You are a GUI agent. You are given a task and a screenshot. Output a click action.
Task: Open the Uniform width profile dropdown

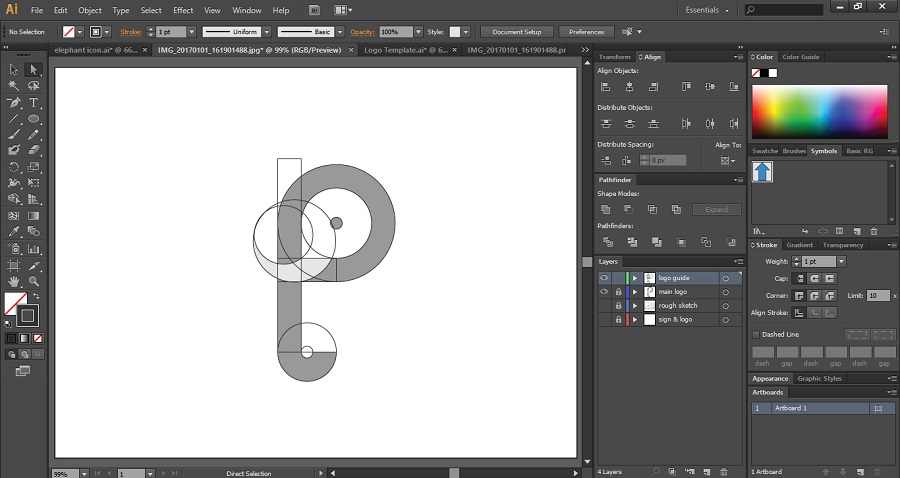267,32
